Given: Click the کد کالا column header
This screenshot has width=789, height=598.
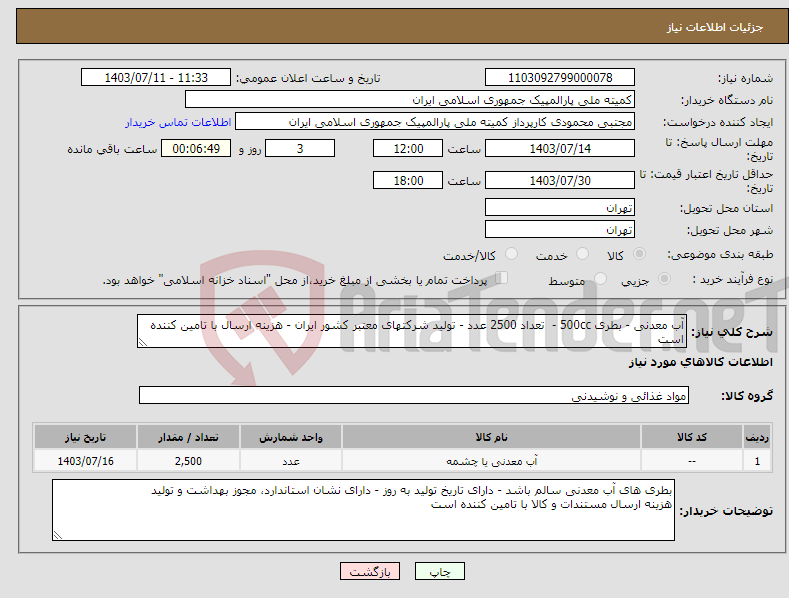Looking at the screenshot, I should click(x=692, y=437).
